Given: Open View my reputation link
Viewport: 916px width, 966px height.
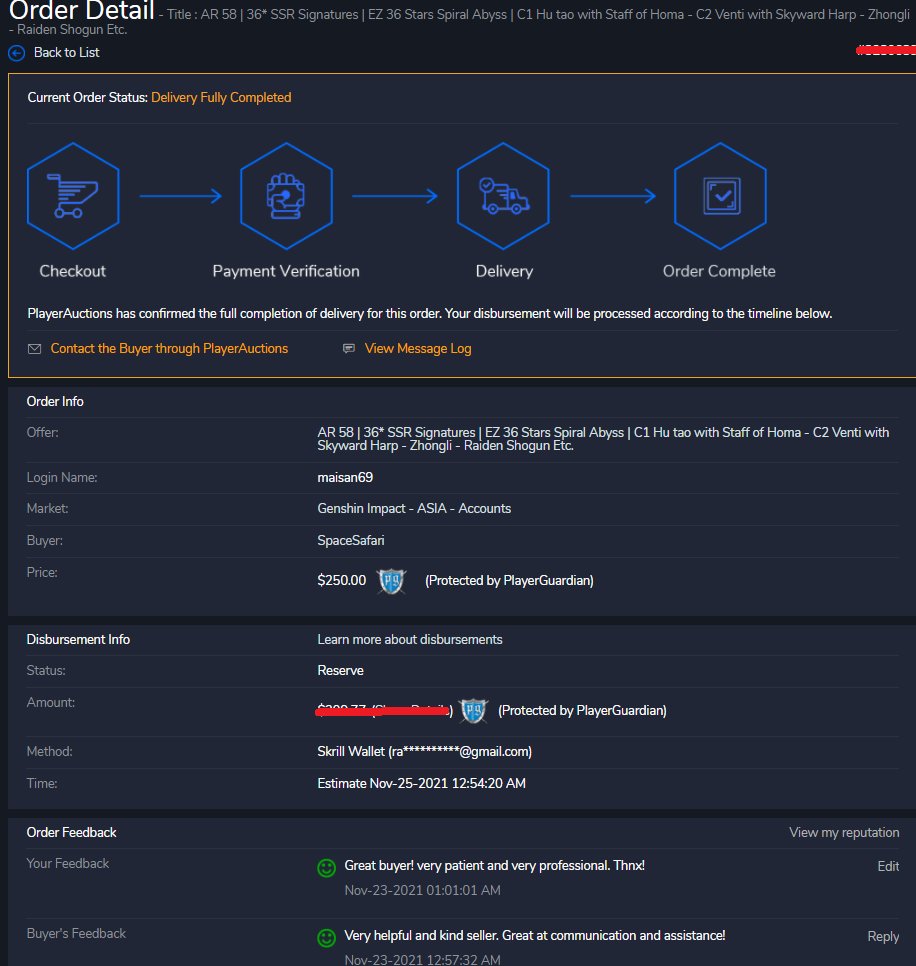Looking at the screenshot, I should [844, 832].
